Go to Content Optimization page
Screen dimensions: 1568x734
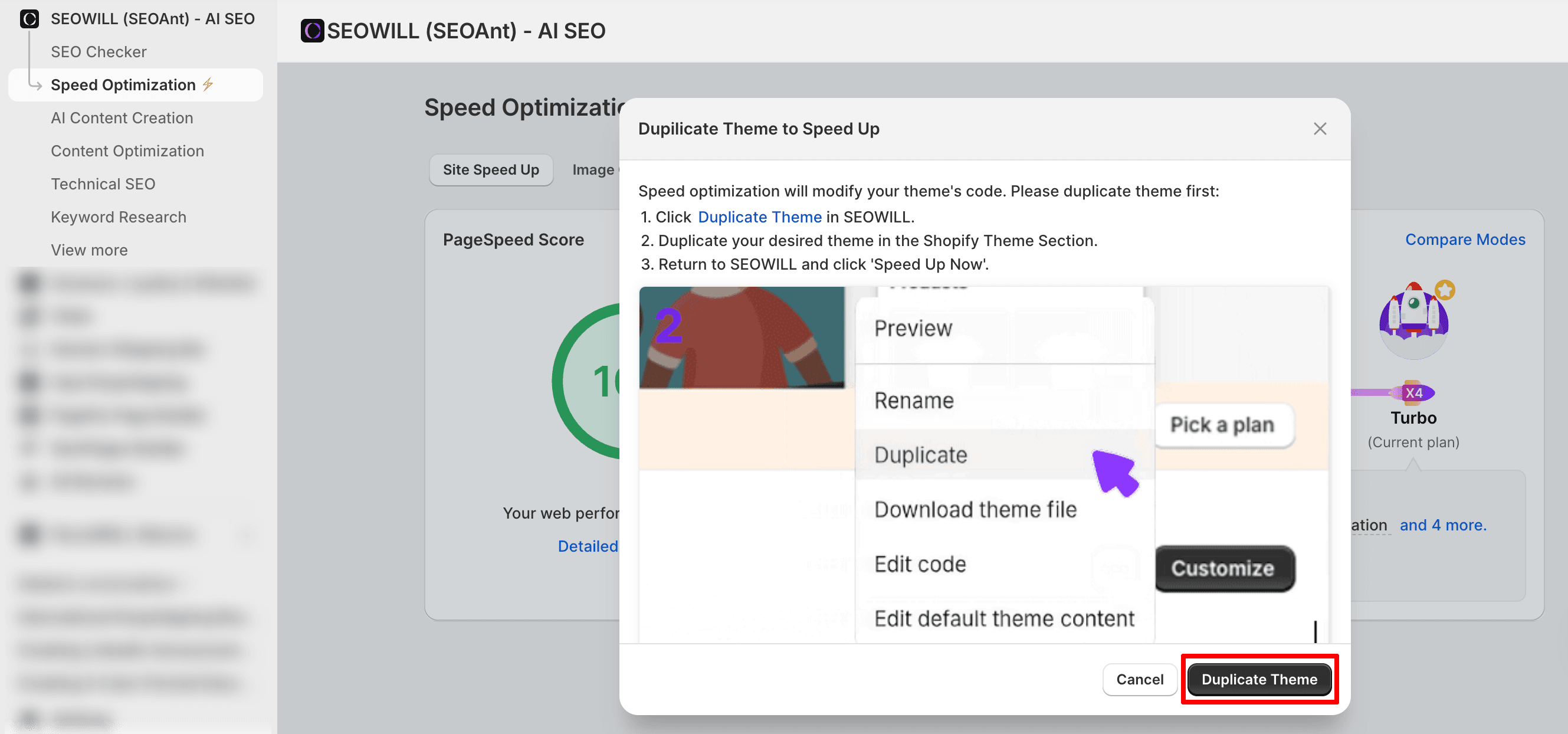click(127, 151)
